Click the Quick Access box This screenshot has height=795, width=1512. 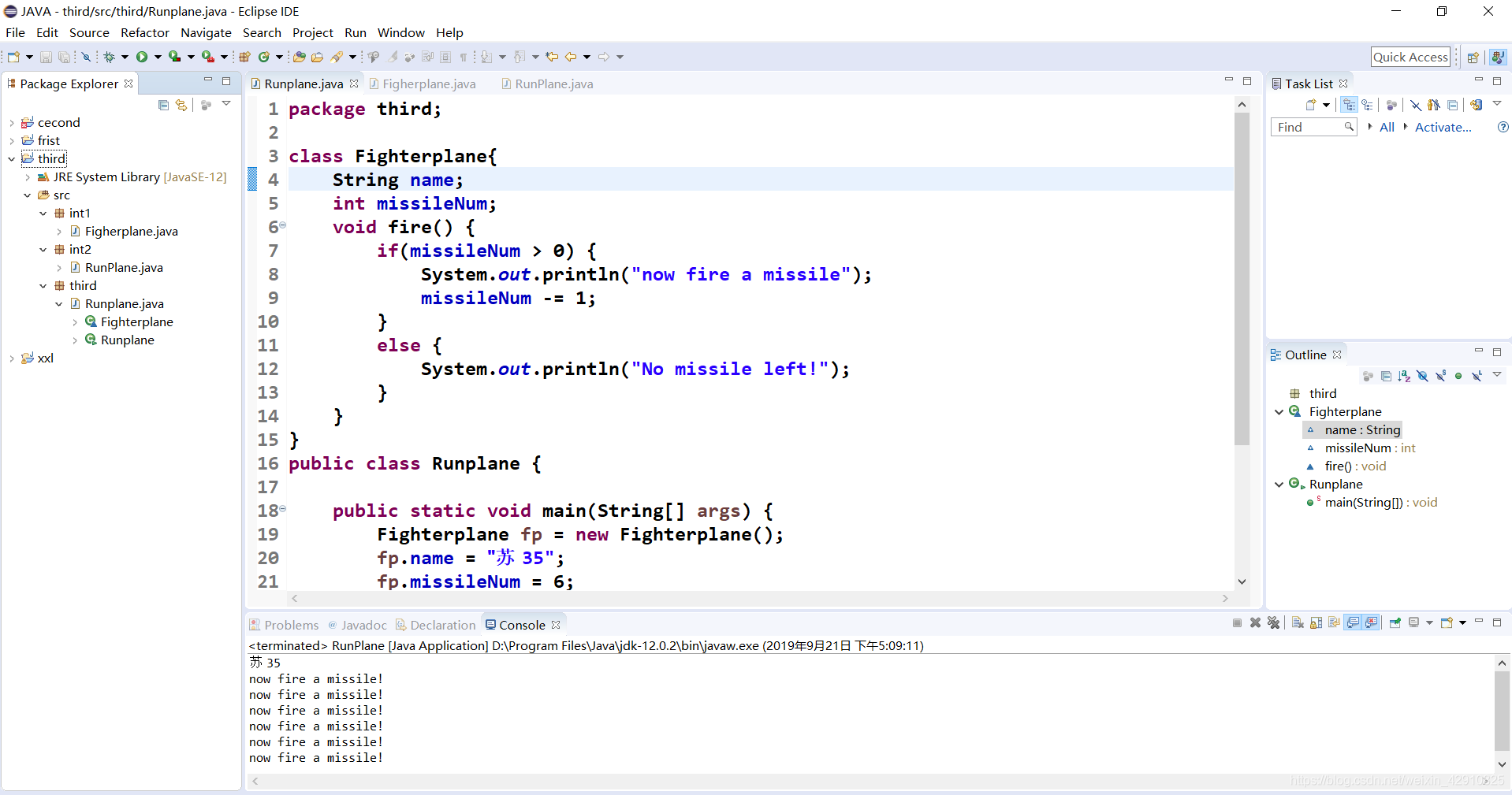point(1410,57)
